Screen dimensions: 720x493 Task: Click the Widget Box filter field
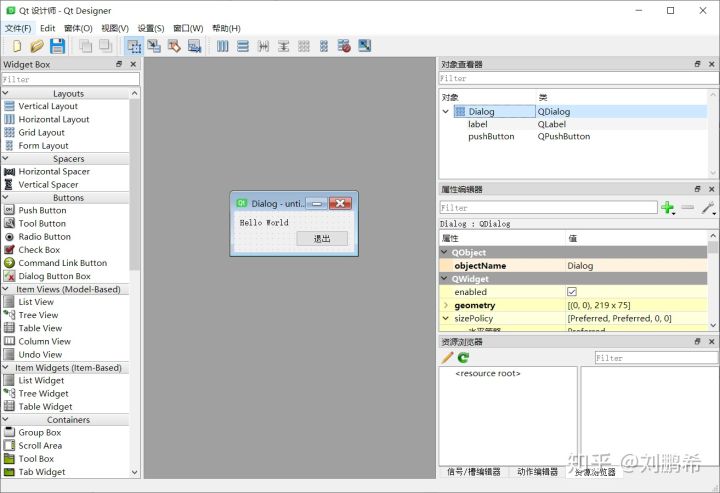71,79
